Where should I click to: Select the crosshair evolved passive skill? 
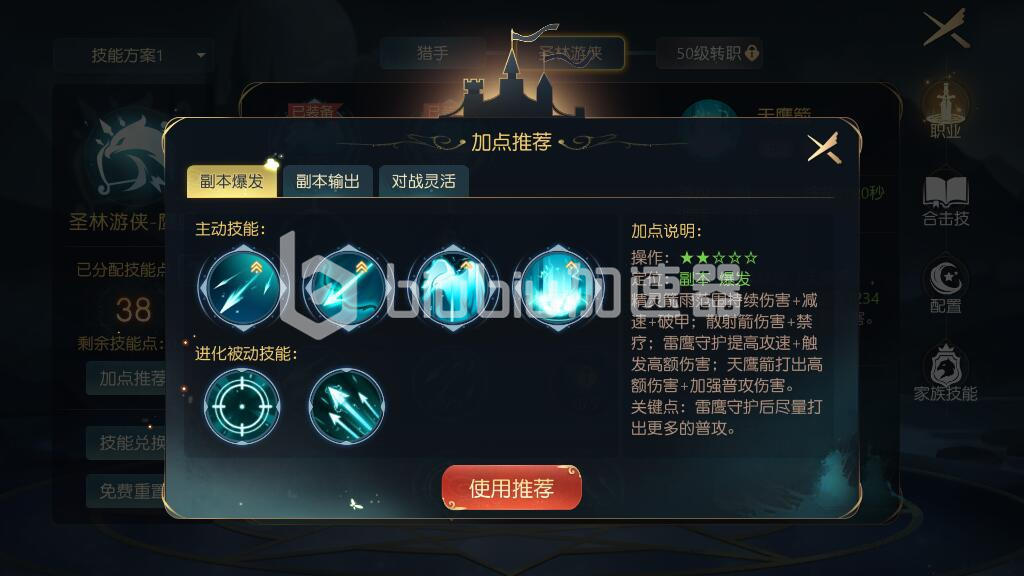click(242, 406)
